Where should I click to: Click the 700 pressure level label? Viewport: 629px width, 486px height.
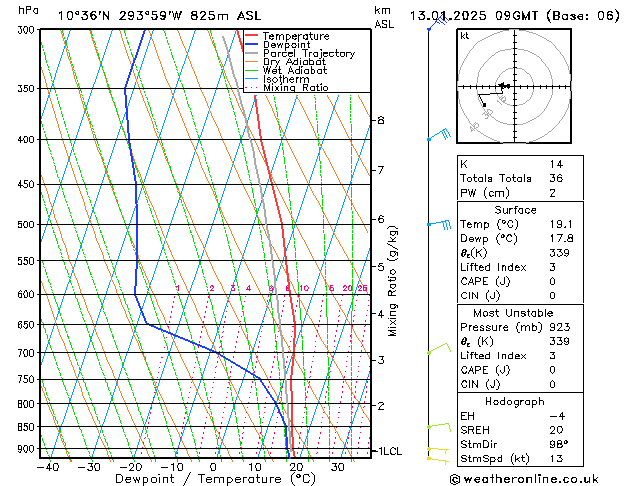pyautogui.click(x=28, y=353)
